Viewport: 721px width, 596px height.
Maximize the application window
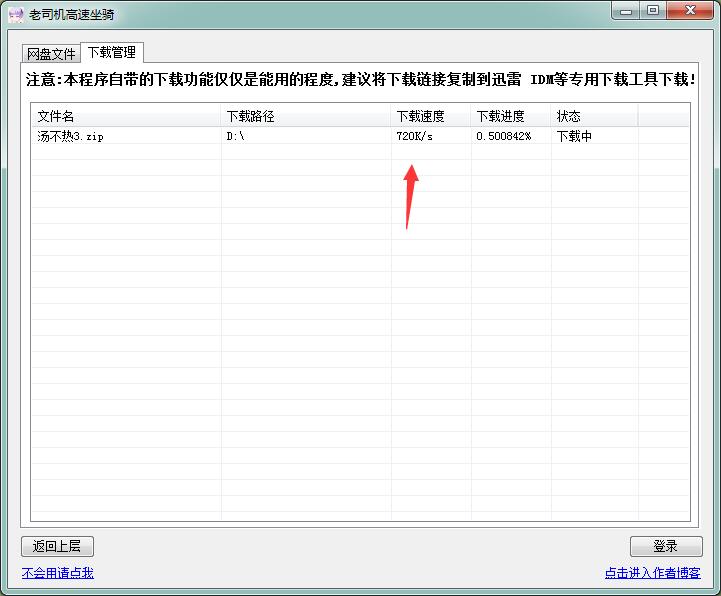pyautogui.click(x=652, y=10)
